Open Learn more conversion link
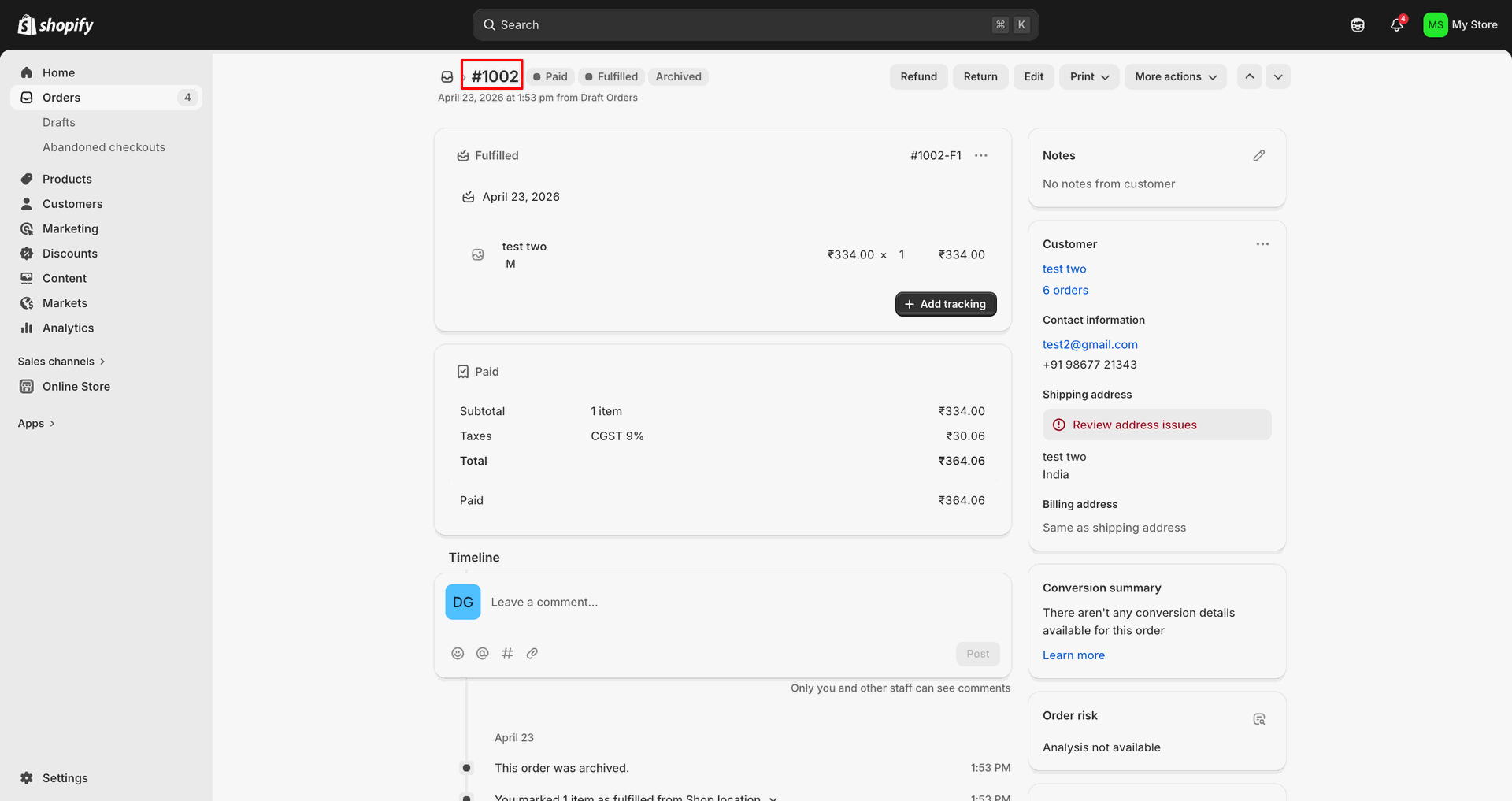The image size is (1512, 801). (x=1073, y=655)
